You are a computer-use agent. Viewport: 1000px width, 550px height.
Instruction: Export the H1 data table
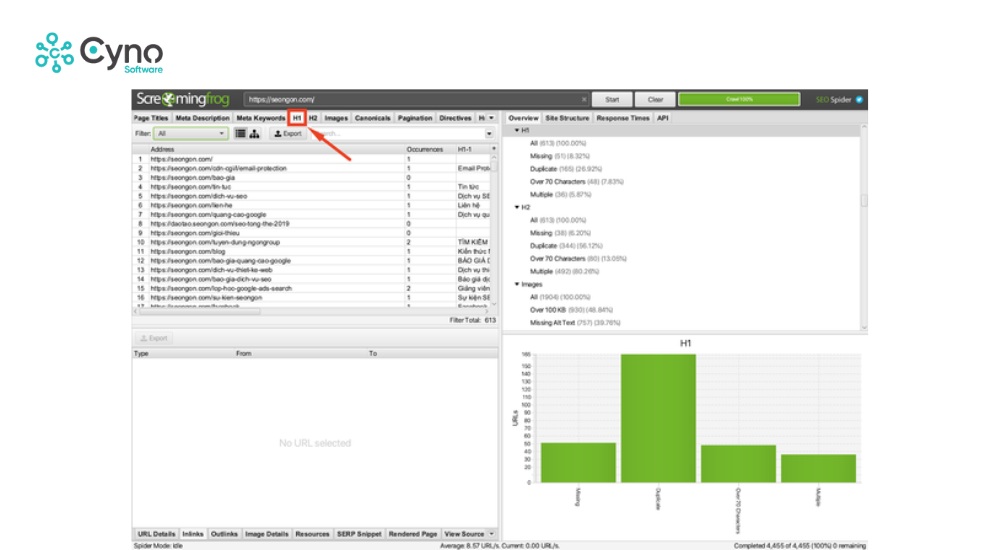coord(288,133)
